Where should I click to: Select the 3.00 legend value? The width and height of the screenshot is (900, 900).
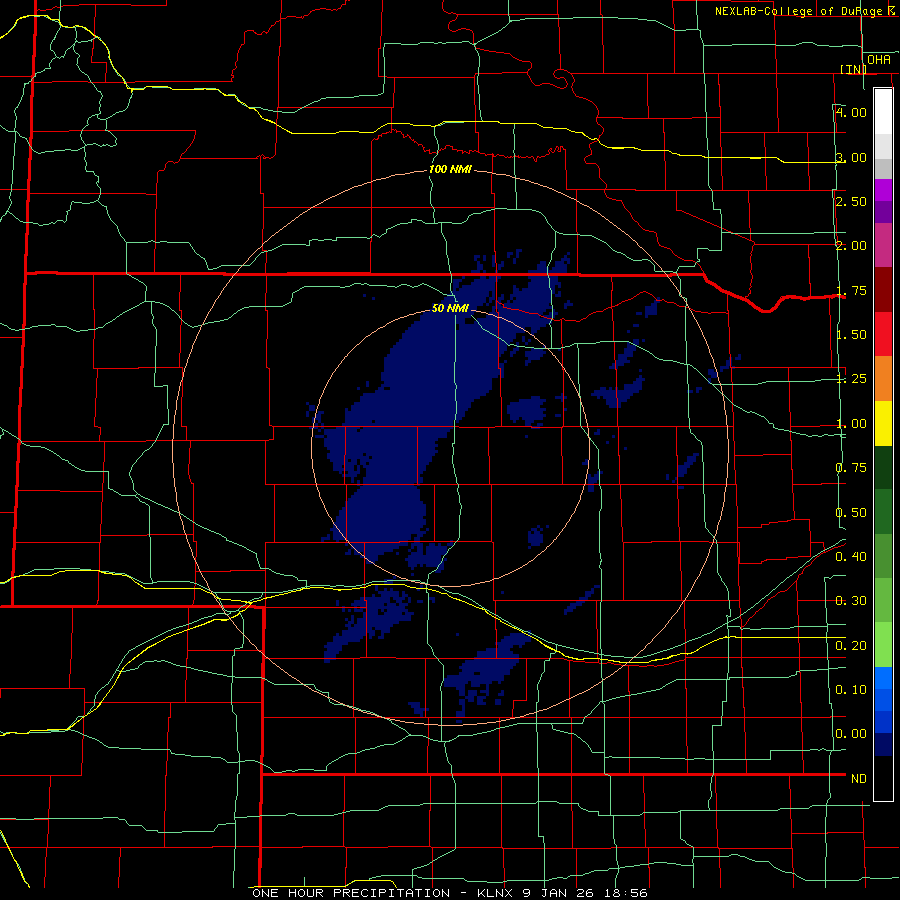point(851,157)
